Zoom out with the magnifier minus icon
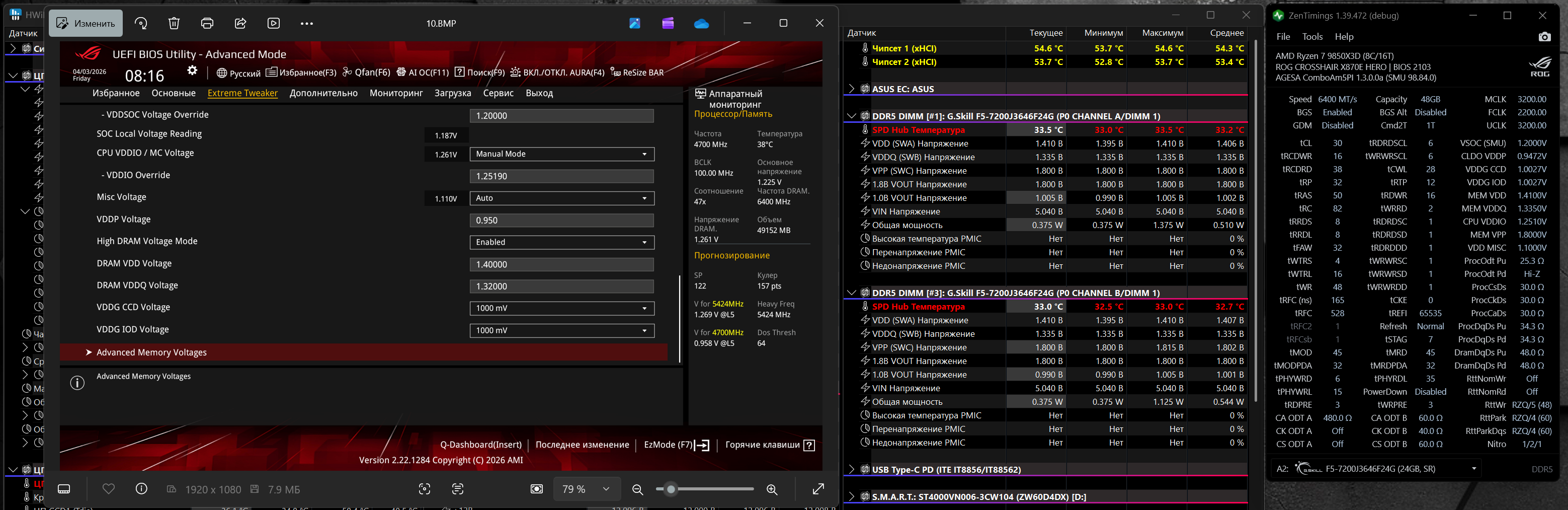Image resolution: width=1568 pixels, height=510 pixels. pyautogui.click(x=637, y=489)
